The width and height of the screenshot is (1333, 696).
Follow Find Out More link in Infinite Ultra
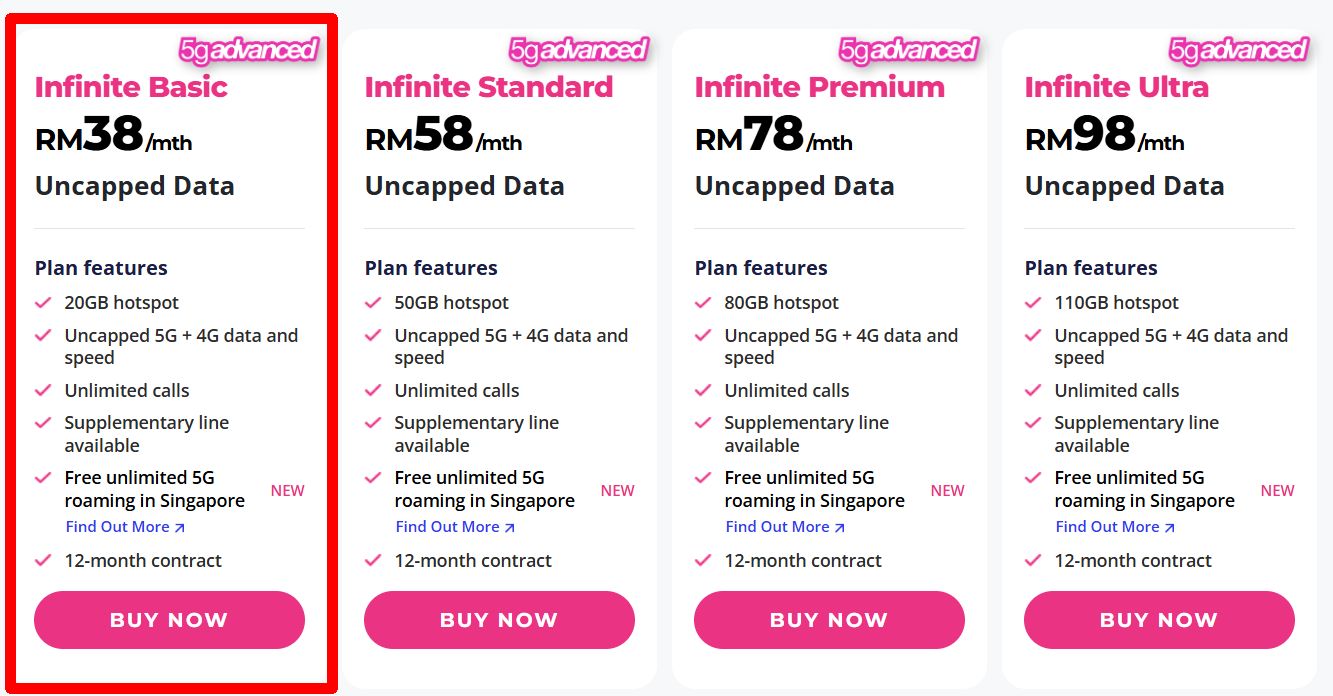(1115, 527)
